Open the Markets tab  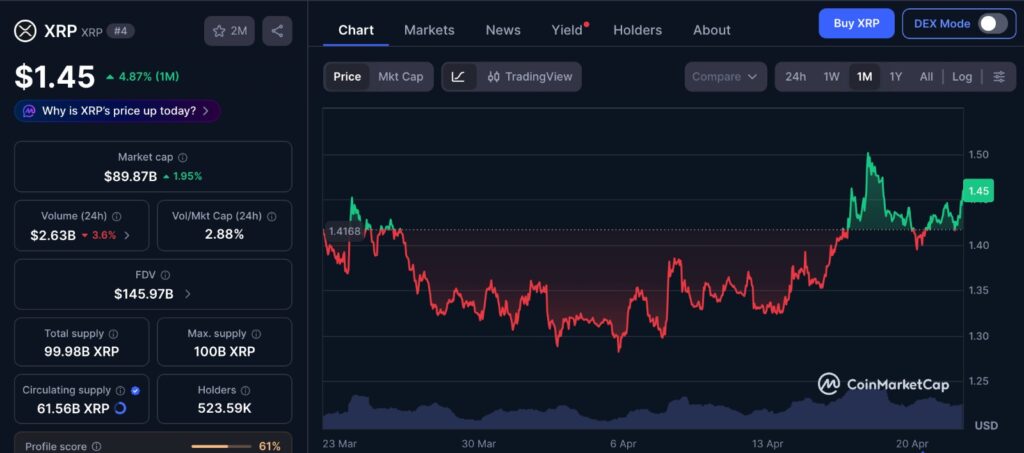[429, 30]
